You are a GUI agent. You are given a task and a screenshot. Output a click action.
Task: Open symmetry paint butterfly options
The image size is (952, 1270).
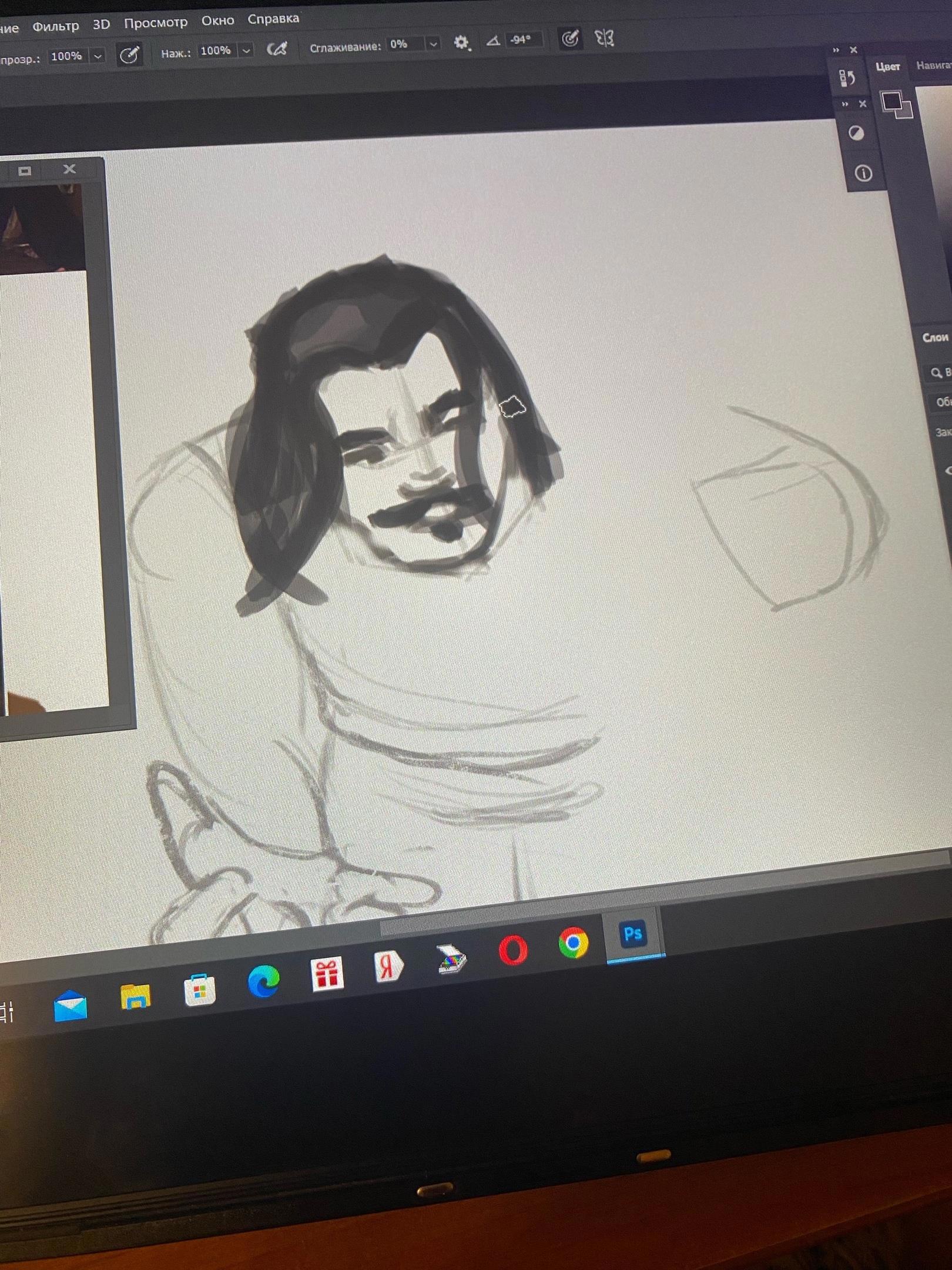point(604,39)
